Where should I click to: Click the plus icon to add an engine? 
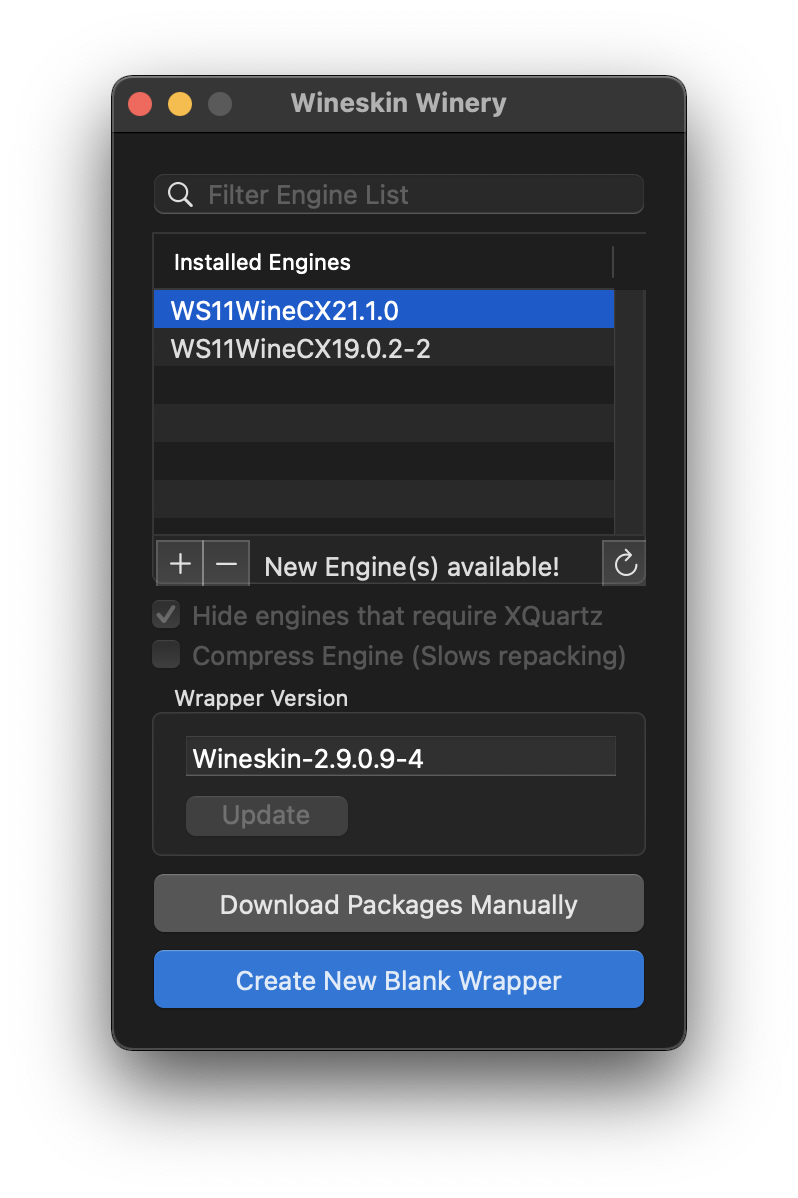pyautogui.click(x=180, y=564)
